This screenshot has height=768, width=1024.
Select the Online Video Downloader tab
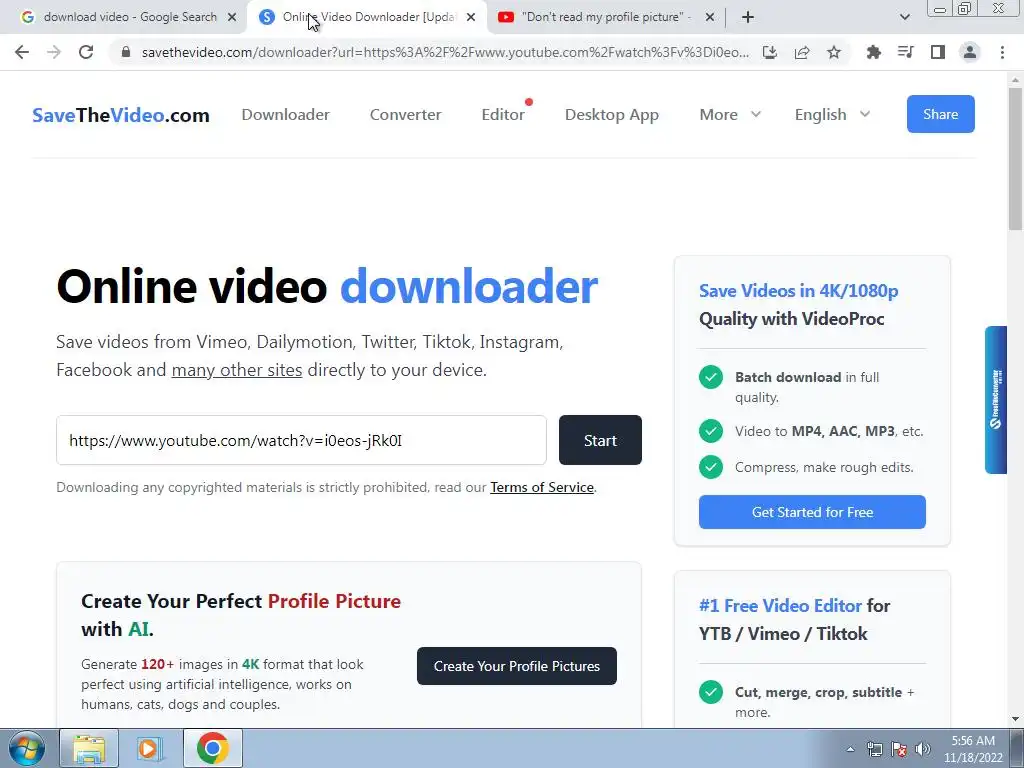[x=367, y=17]
